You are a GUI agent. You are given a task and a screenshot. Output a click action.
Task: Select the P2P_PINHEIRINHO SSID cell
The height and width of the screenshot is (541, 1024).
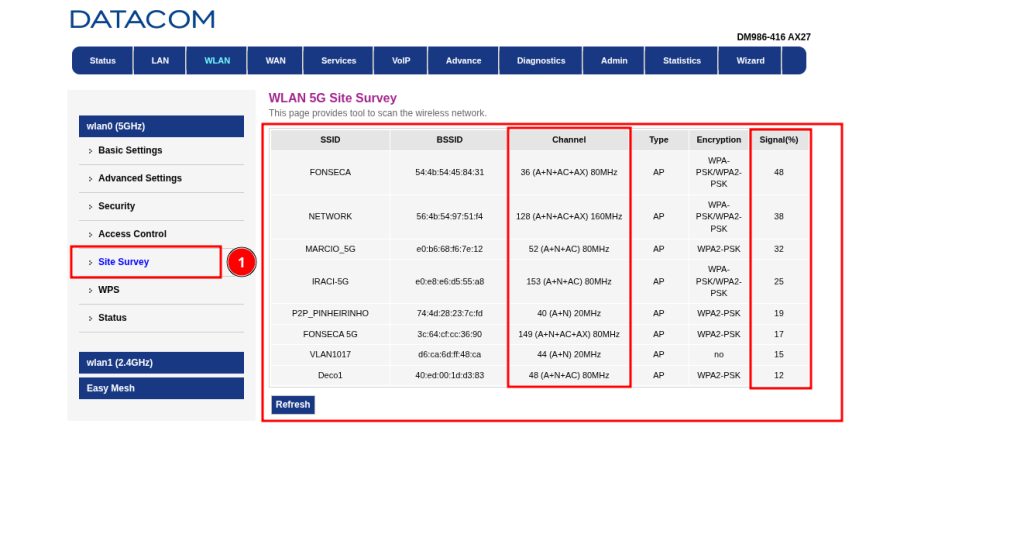[330, 314]
